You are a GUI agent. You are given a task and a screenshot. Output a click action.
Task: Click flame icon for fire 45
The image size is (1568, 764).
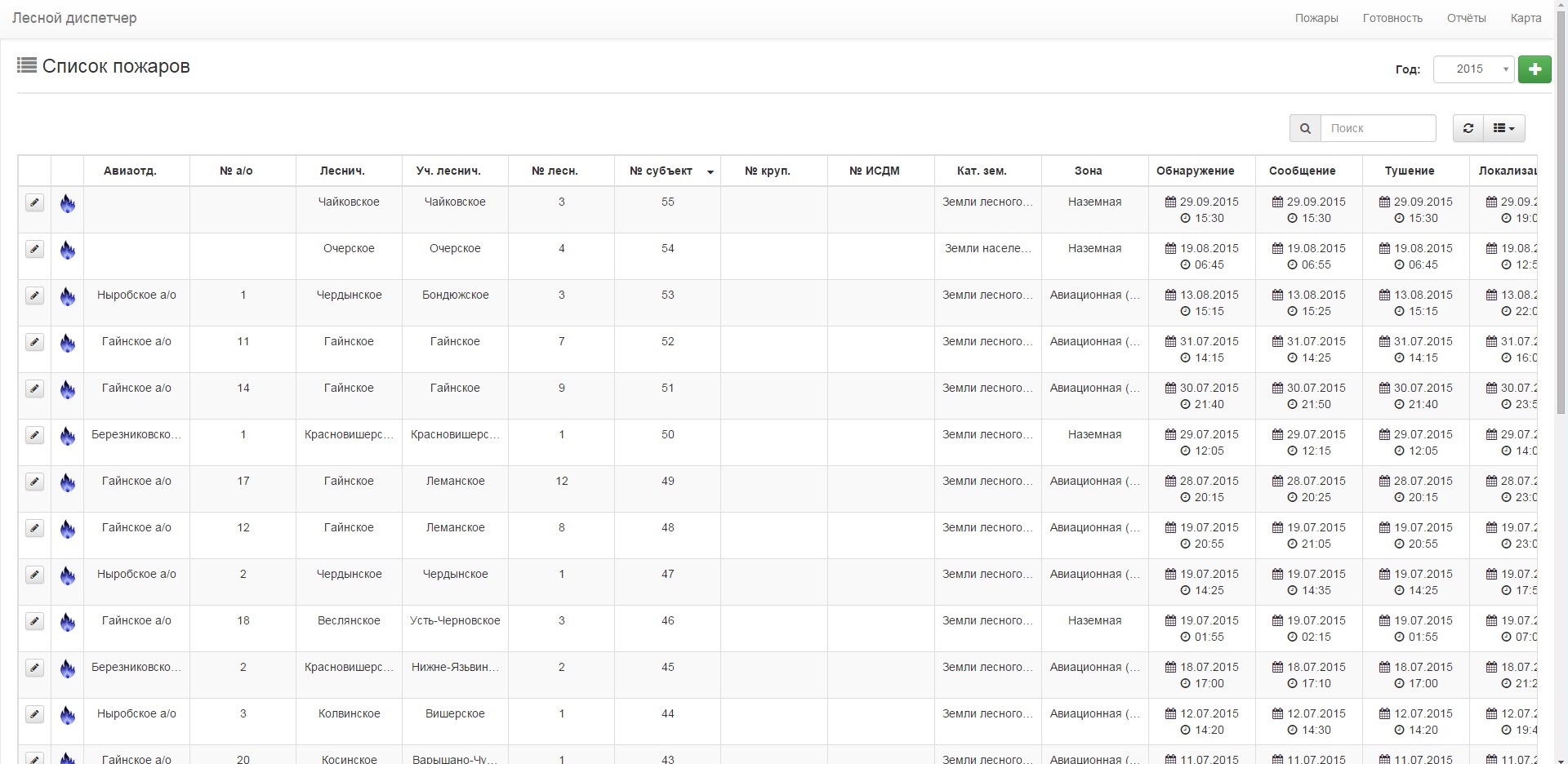point(68,668)
